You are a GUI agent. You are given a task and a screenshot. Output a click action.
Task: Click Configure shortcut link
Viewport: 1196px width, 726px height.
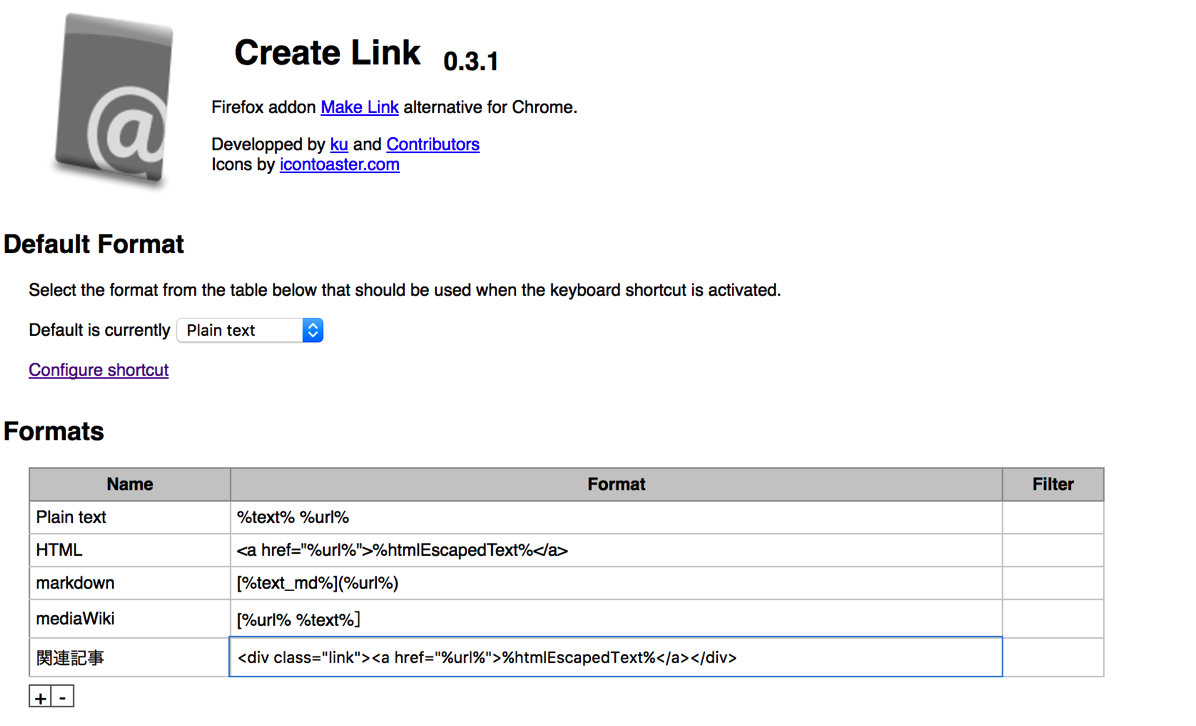(x=98, y=370)
